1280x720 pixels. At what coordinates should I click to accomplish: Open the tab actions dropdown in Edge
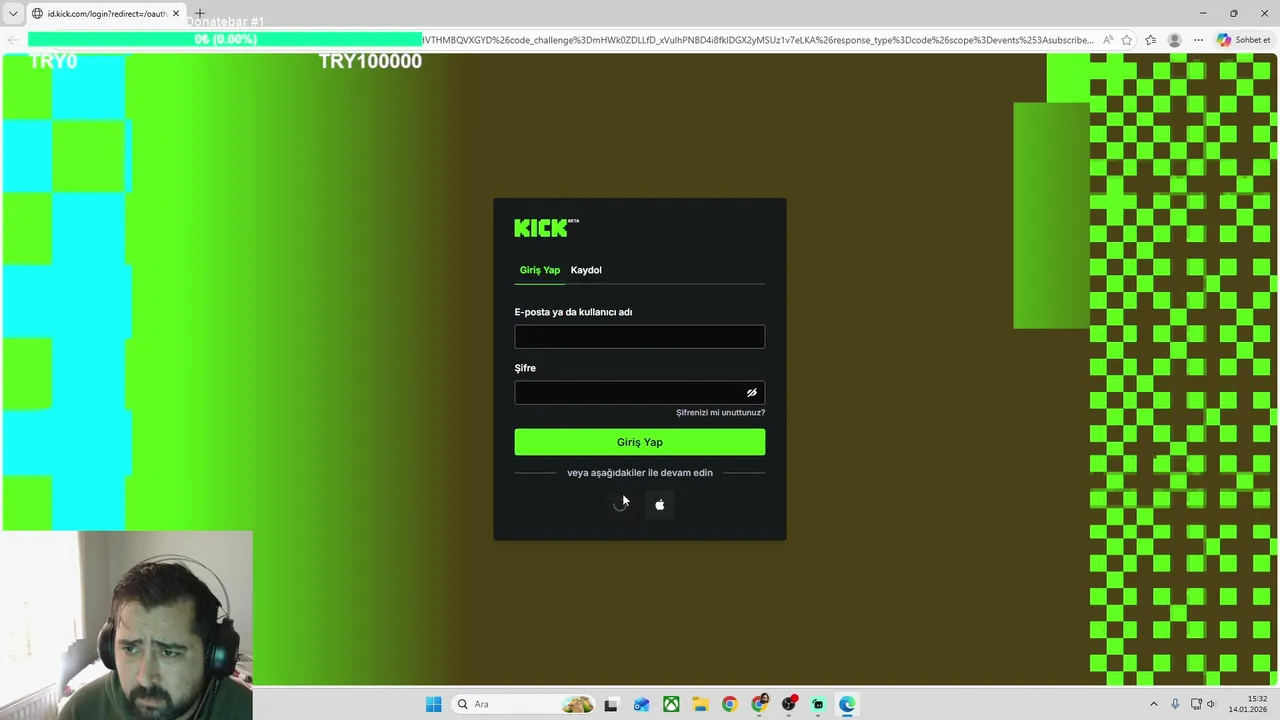(13, 14)
